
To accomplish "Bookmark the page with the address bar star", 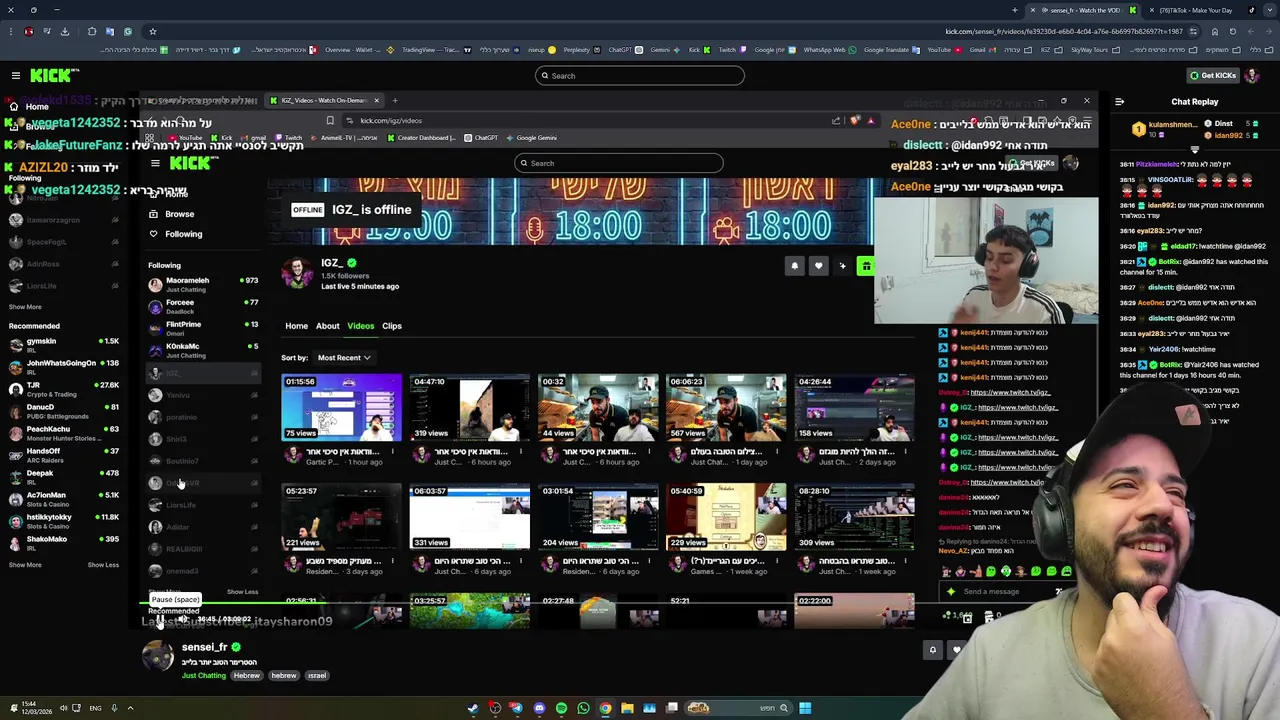I will coord(152,31).
